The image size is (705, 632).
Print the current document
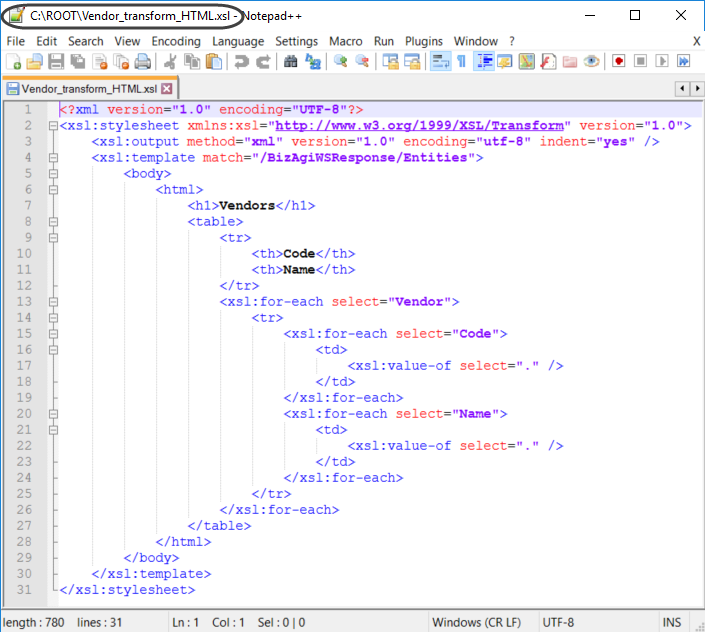(x=143, y=62)
